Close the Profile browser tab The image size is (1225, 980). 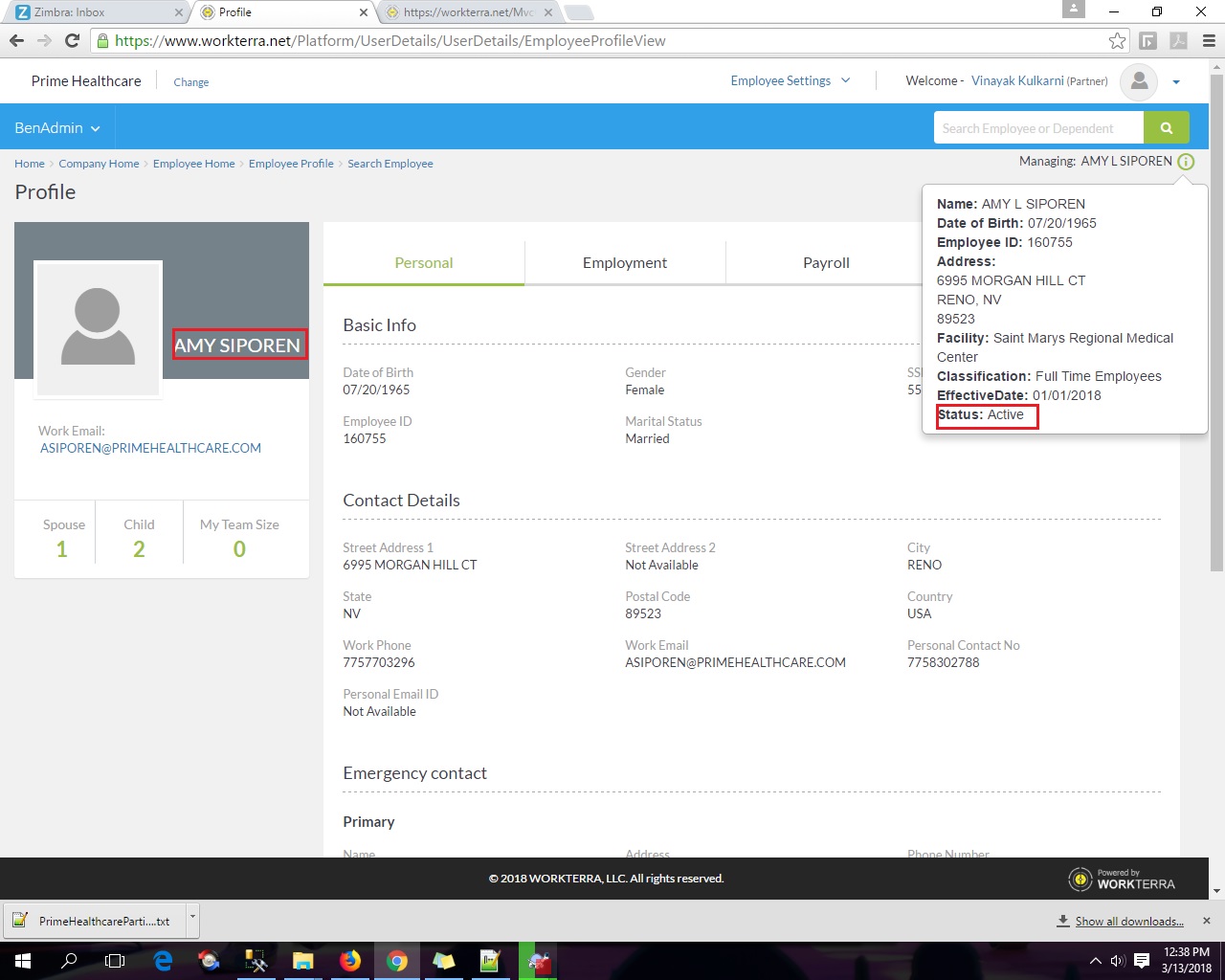click(364, 12)
